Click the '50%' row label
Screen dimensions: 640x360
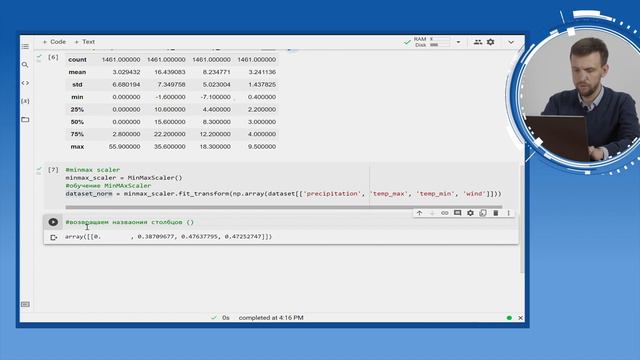(x=77, y=122)
